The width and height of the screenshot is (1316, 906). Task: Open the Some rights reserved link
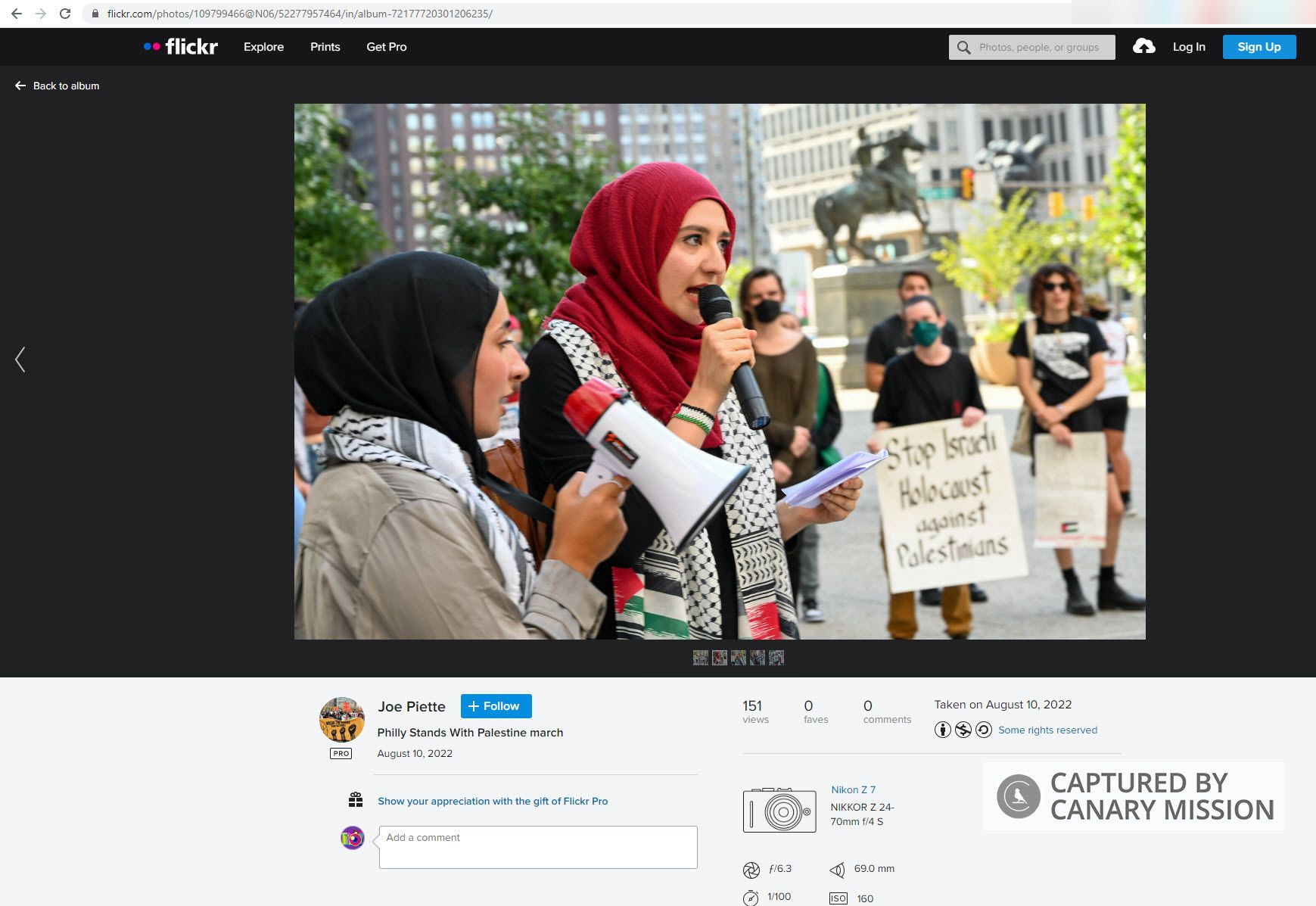[x=1047, y=730]
